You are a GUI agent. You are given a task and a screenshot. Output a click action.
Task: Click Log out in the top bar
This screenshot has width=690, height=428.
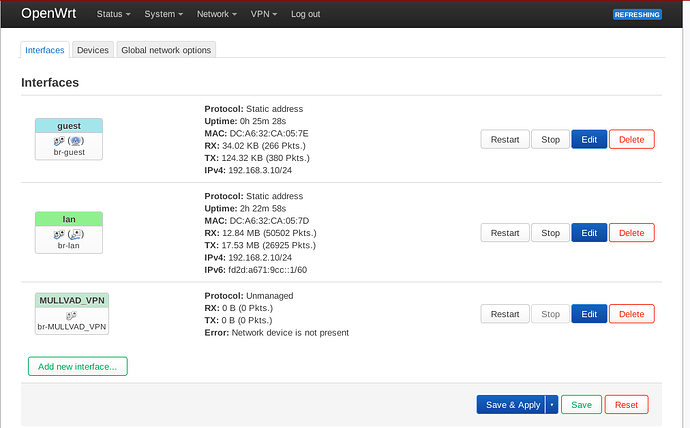pyautogui.click(x=305, y=14)
